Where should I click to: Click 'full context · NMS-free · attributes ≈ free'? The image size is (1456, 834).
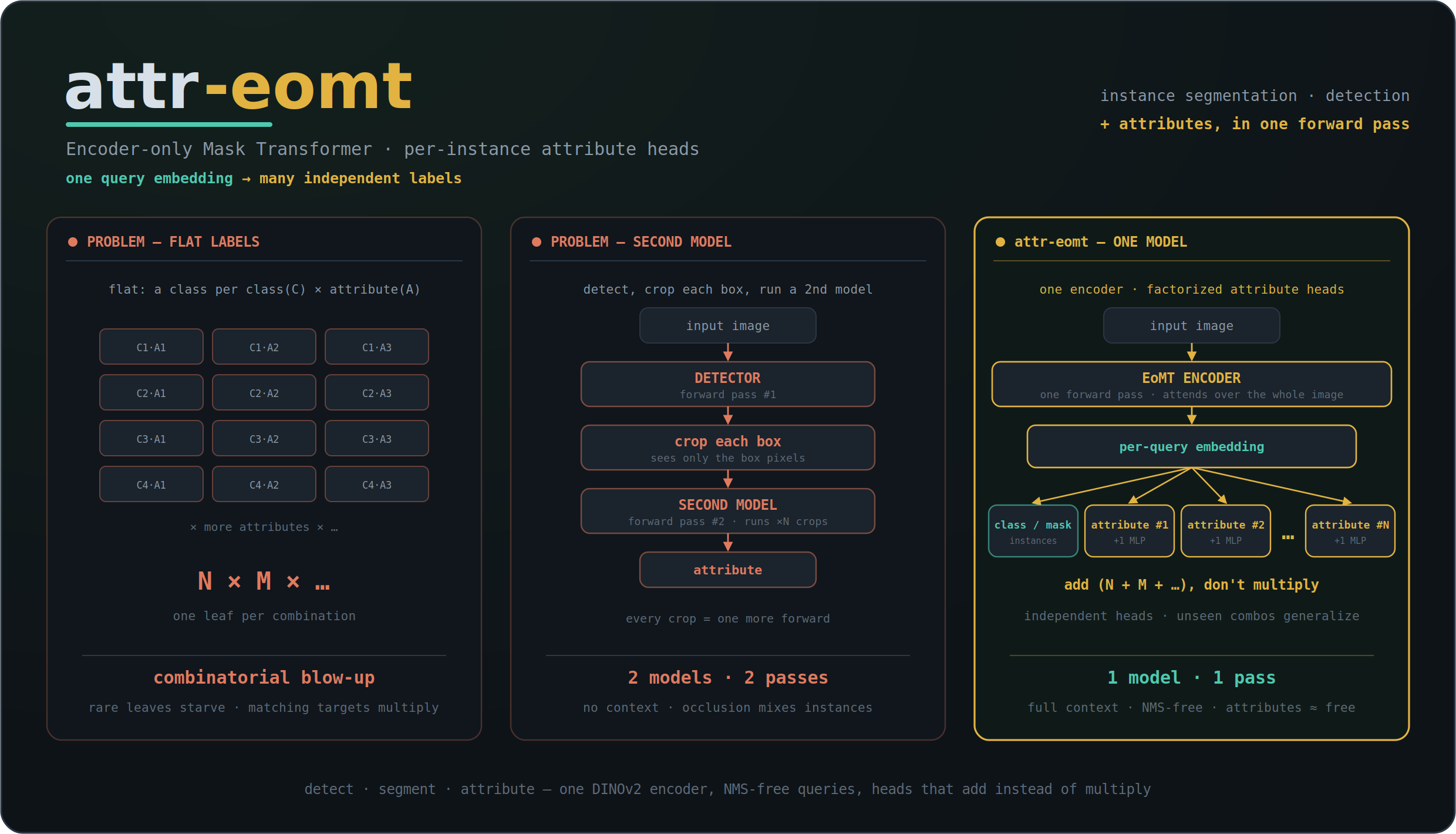[x=1192, y=708]
